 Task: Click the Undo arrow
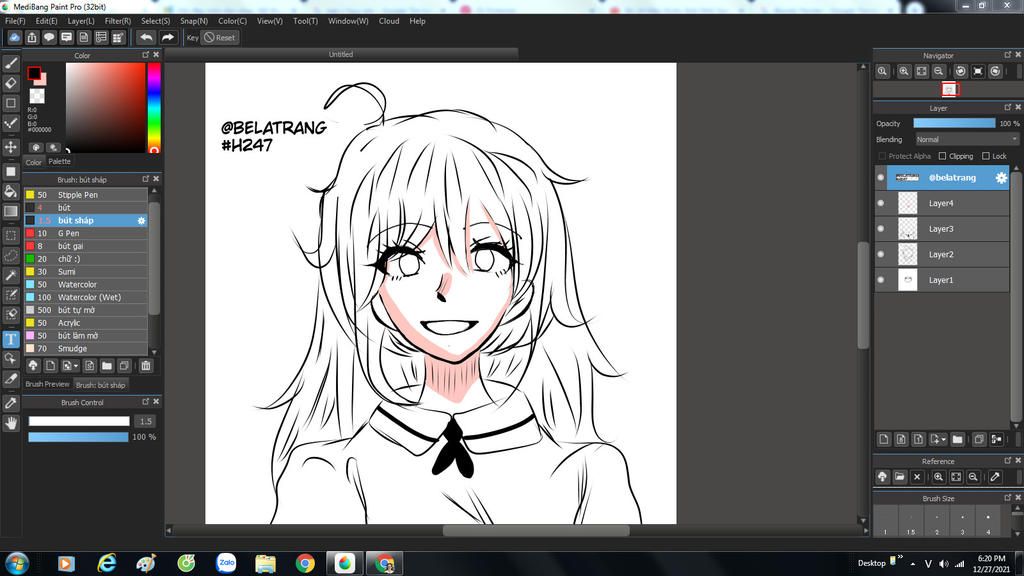[x=146, y=37]
